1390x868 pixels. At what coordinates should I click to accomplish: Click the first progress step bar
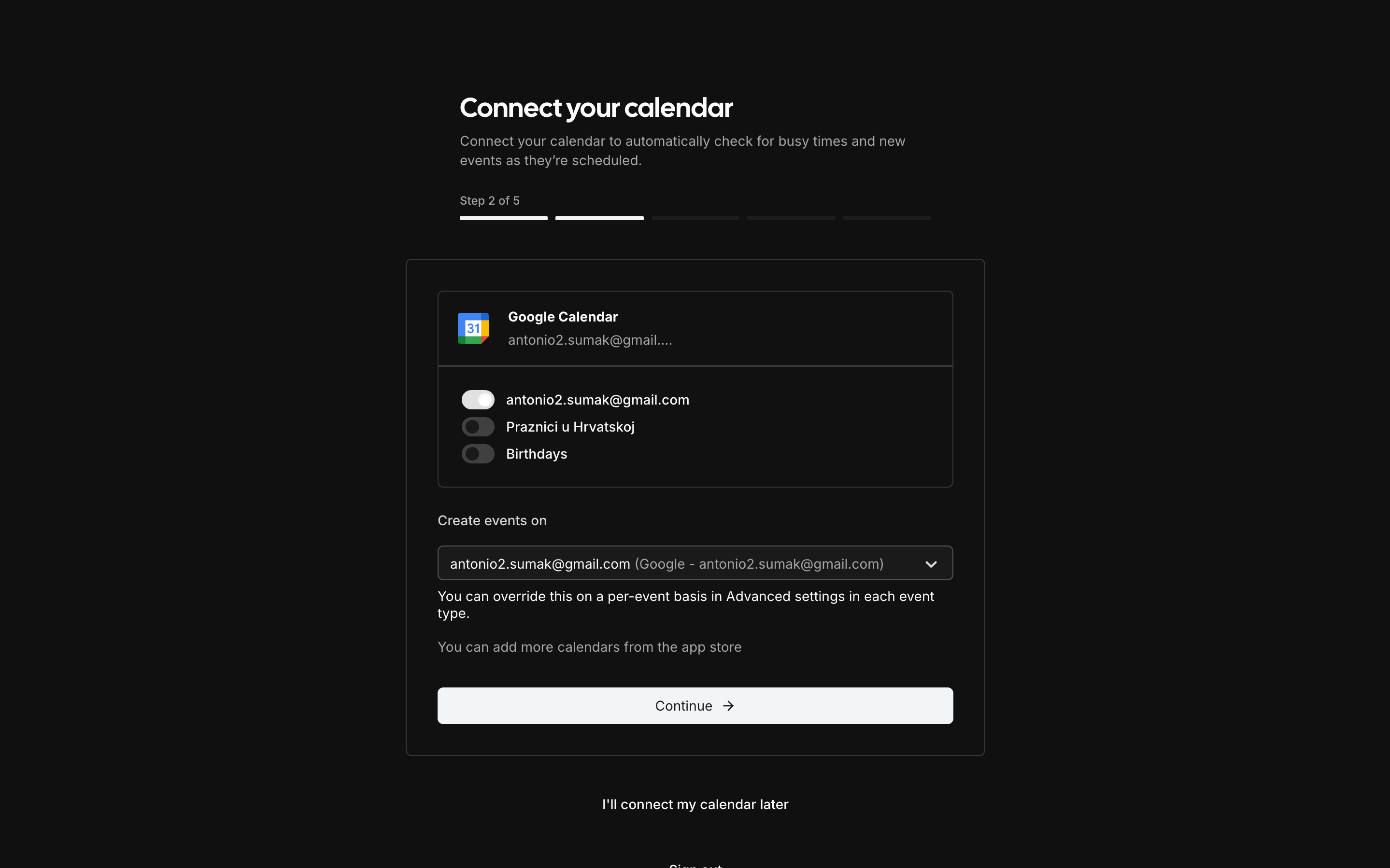point(504,218)
